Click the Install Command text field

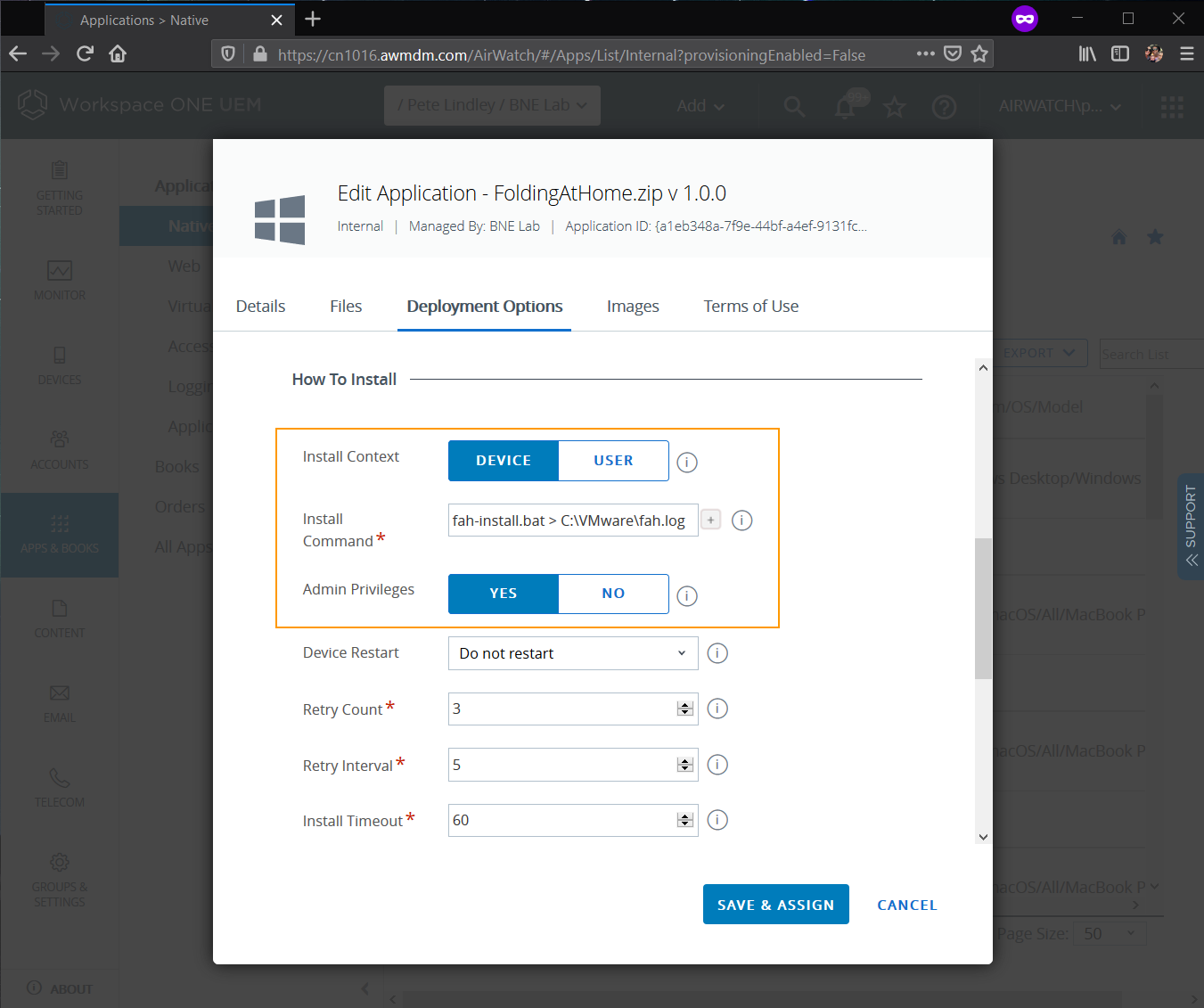[573, 520]
